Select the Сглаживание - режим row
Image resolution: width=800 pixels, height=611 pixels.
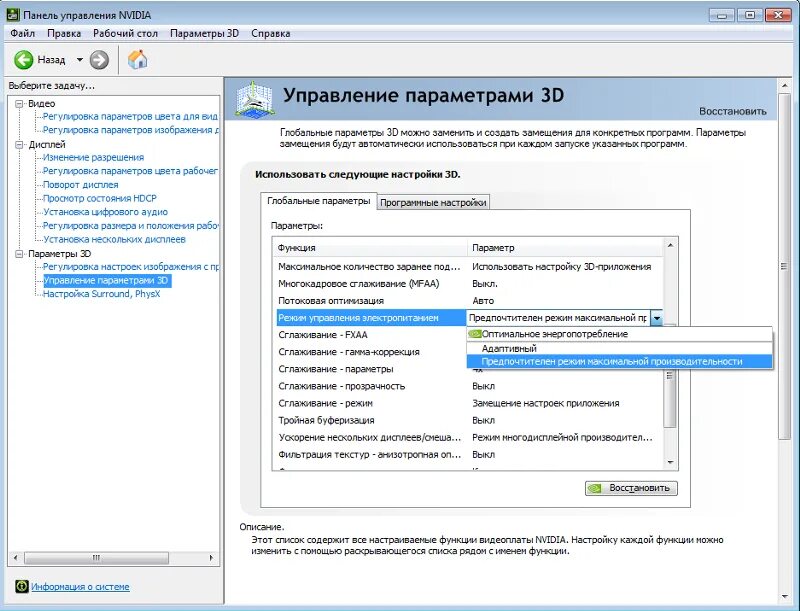pos(469,403)
